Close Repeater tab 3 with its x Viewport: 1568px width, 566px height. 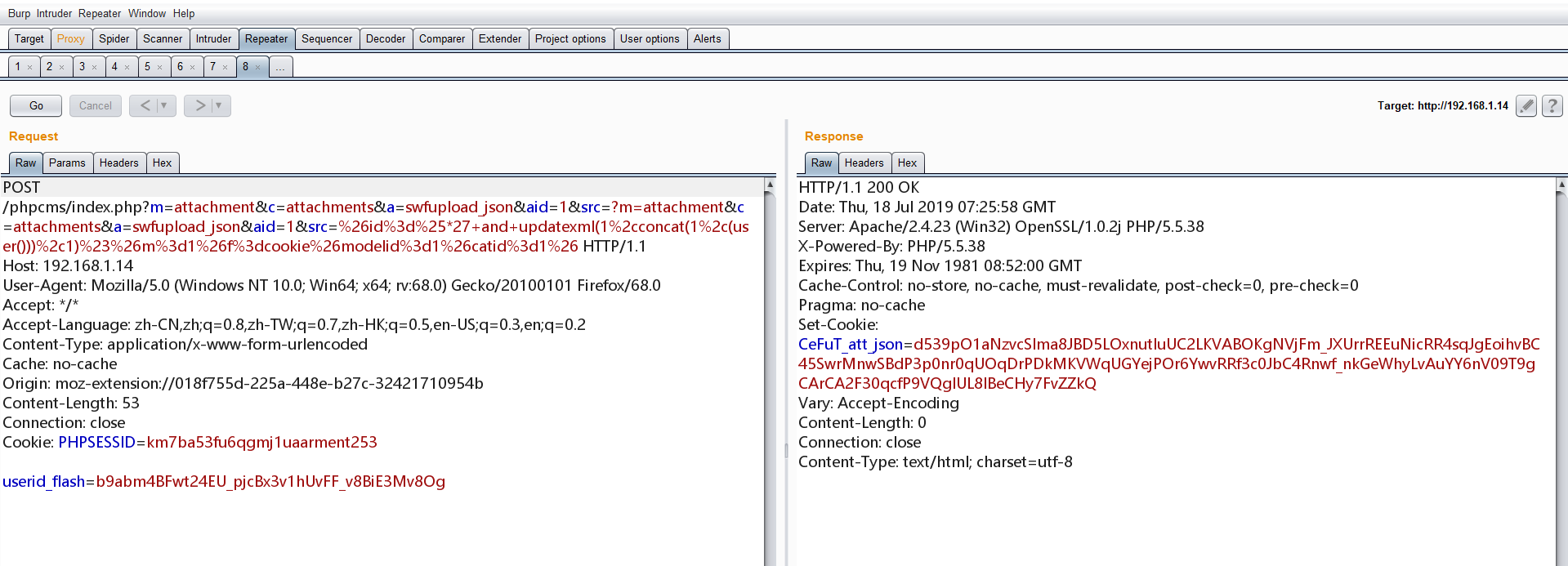click(x=94, y=68)
